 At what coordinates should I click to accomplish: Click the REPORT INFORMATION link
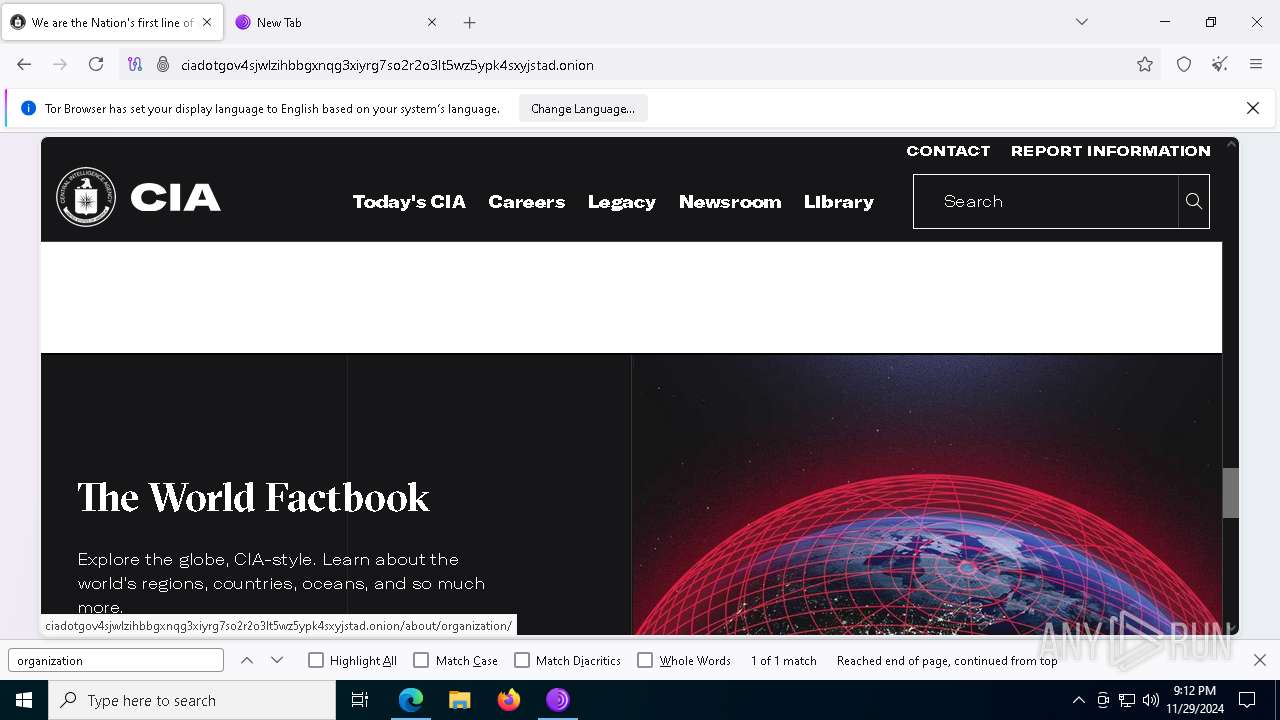(1111, 151)
